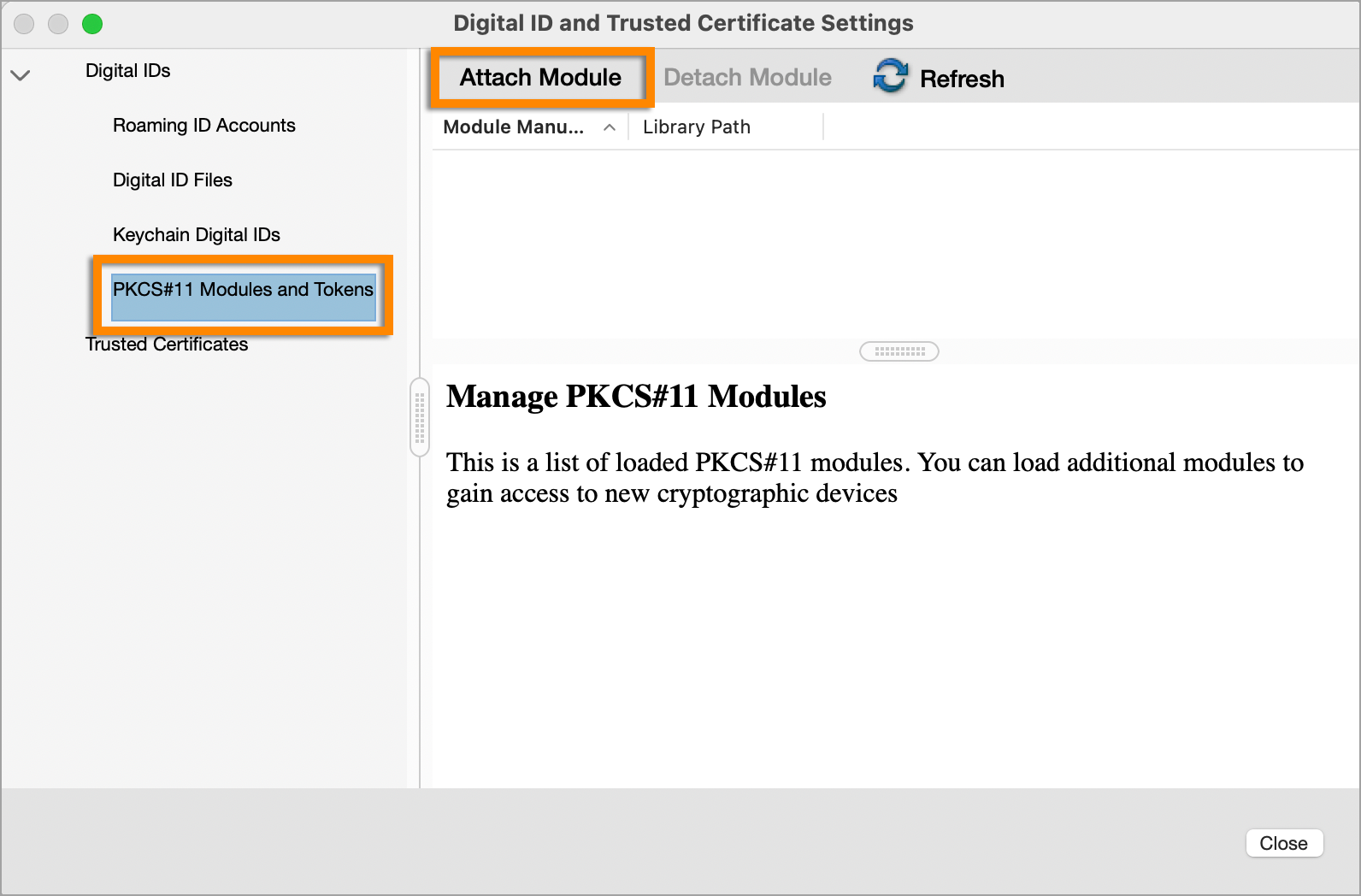Open Digital ID Files from the sidebar

[x=173, y=180]
